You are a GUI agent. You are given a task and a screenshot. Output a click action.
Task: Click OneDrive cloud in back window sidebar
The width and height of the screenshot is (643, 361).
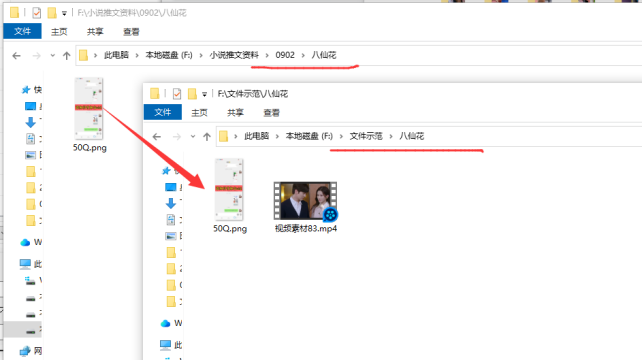click(x=25, y=242)
